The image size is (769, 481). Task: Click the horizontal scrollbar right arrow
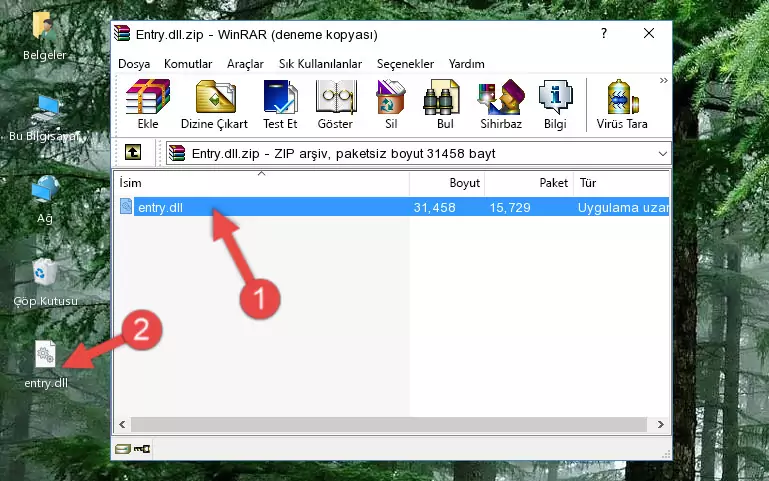(661, 425)
